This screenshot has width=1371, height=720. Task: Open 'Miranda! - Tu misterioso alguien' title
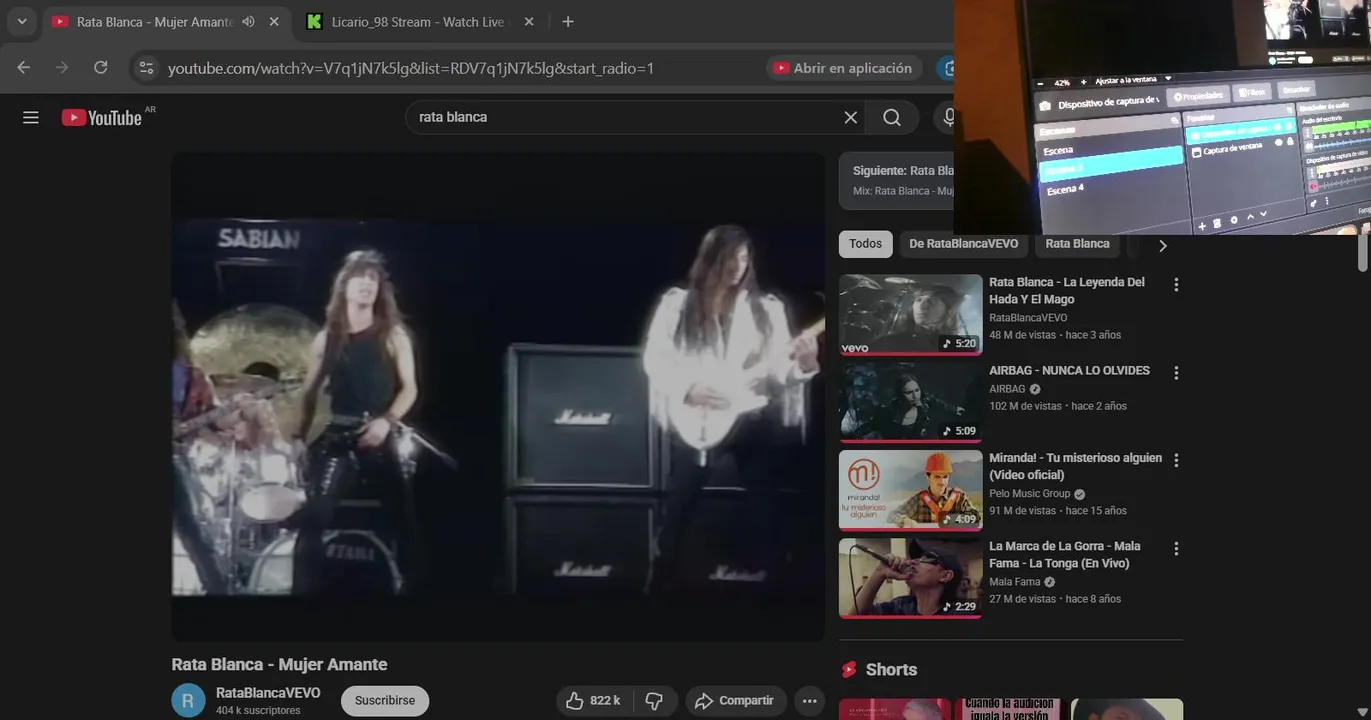pyautogui.click(x=1075, y=467)
